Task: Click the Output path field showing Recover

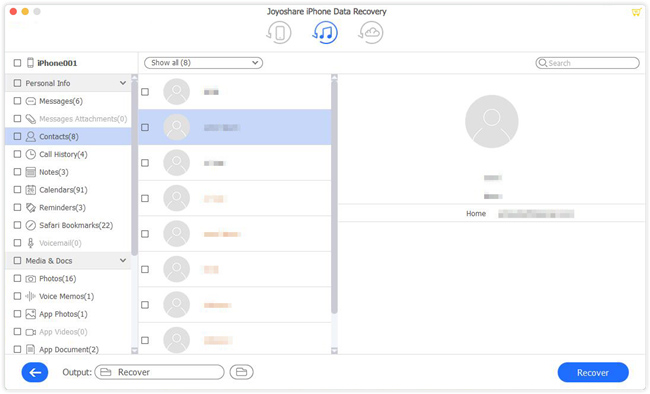Action: click(x=160, y=372)
